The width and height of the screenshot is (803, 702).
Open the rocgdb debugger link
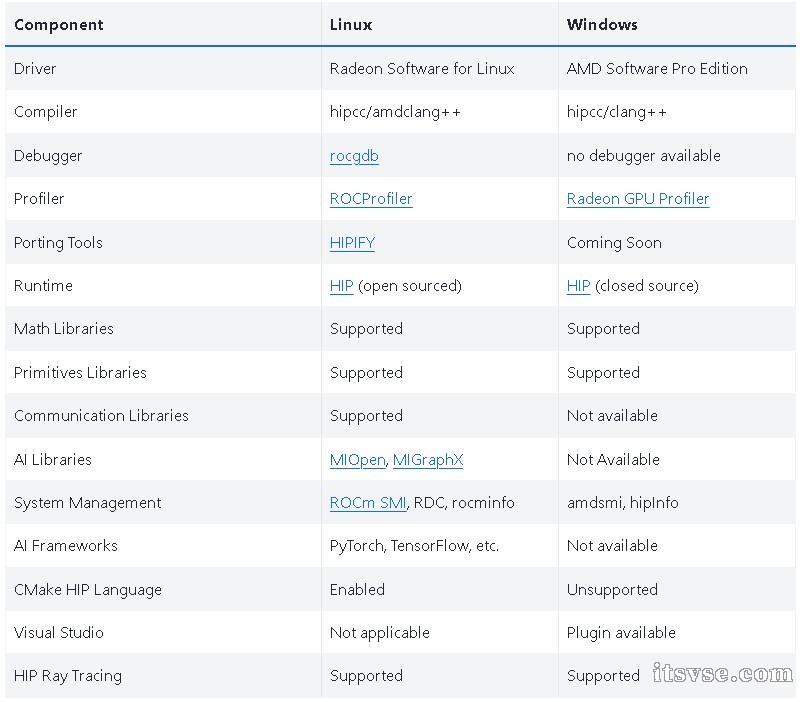pos(354,156)
